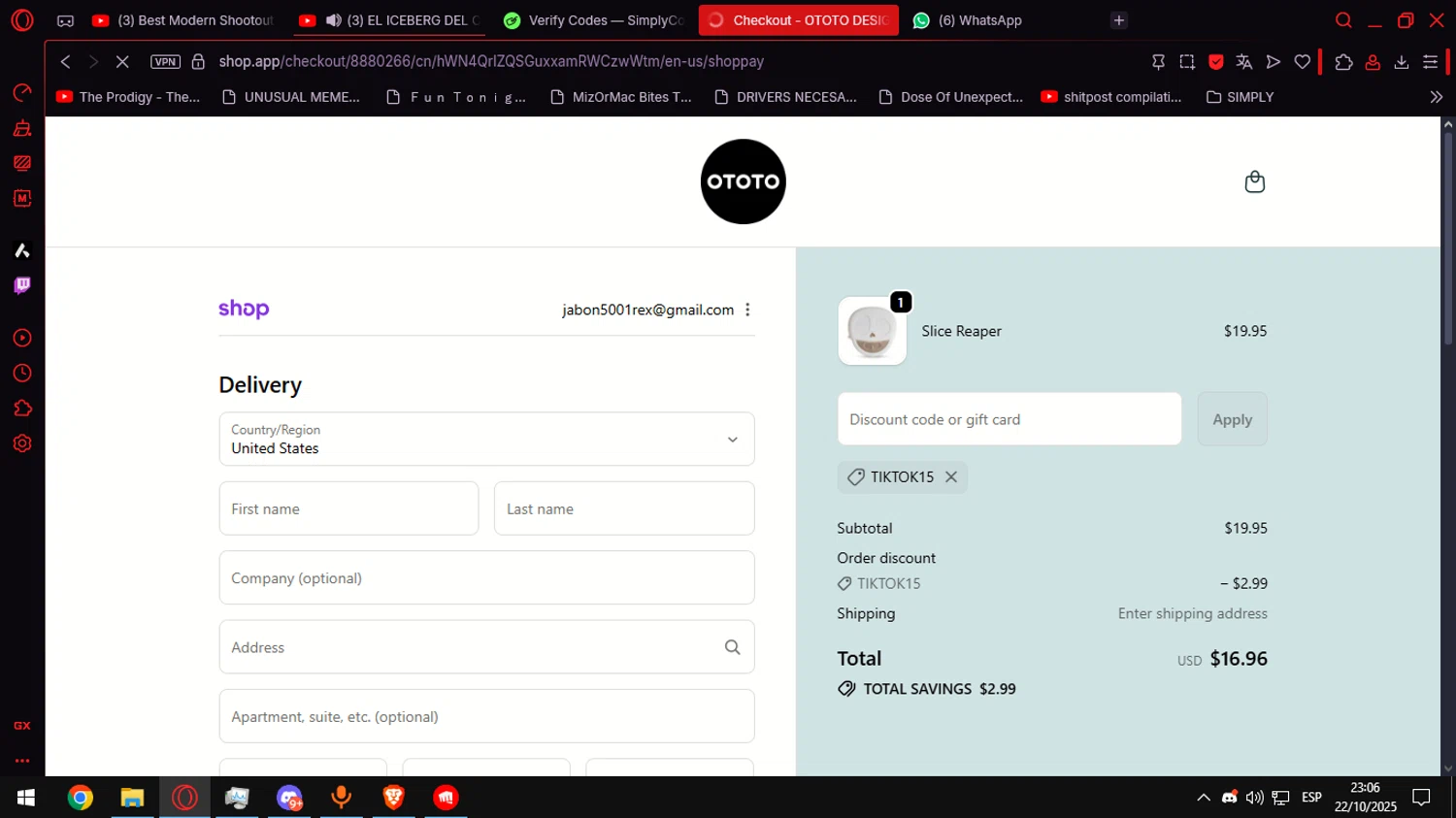Click the Slice Reaper product thumbnail
Screen dimensions: 1456x818
(x=872, y=331)
